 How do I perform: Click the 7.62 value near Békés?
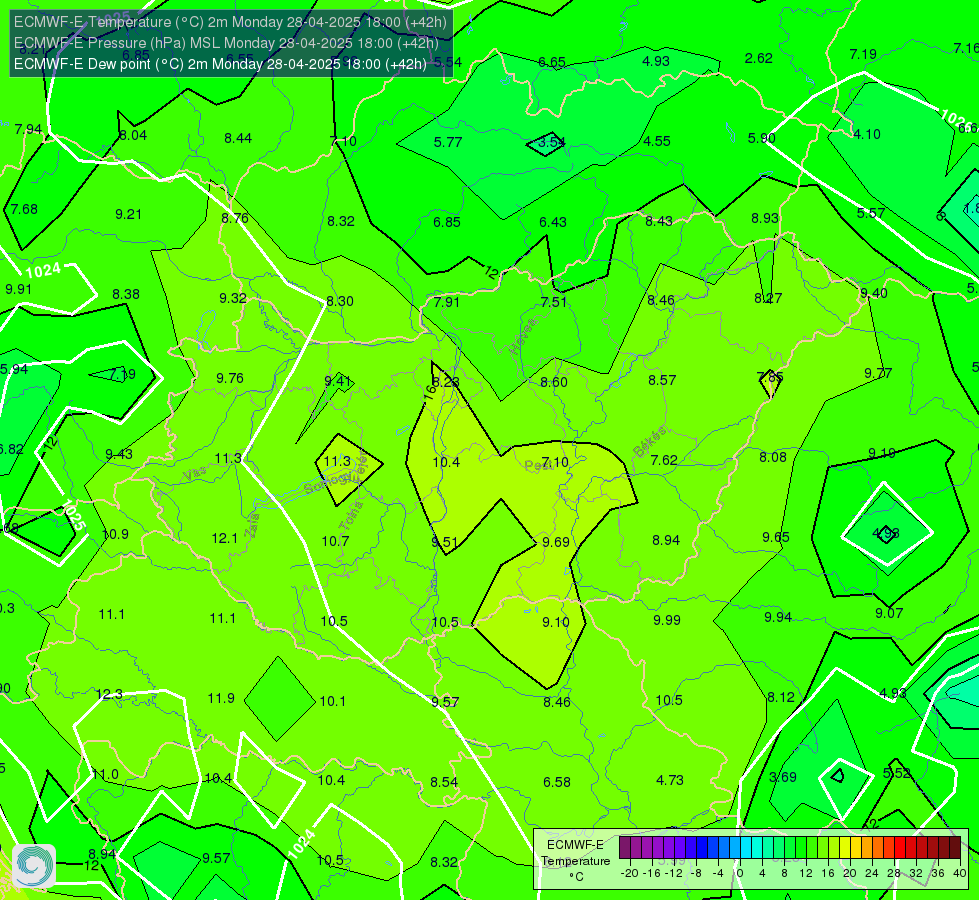(664, 460)
